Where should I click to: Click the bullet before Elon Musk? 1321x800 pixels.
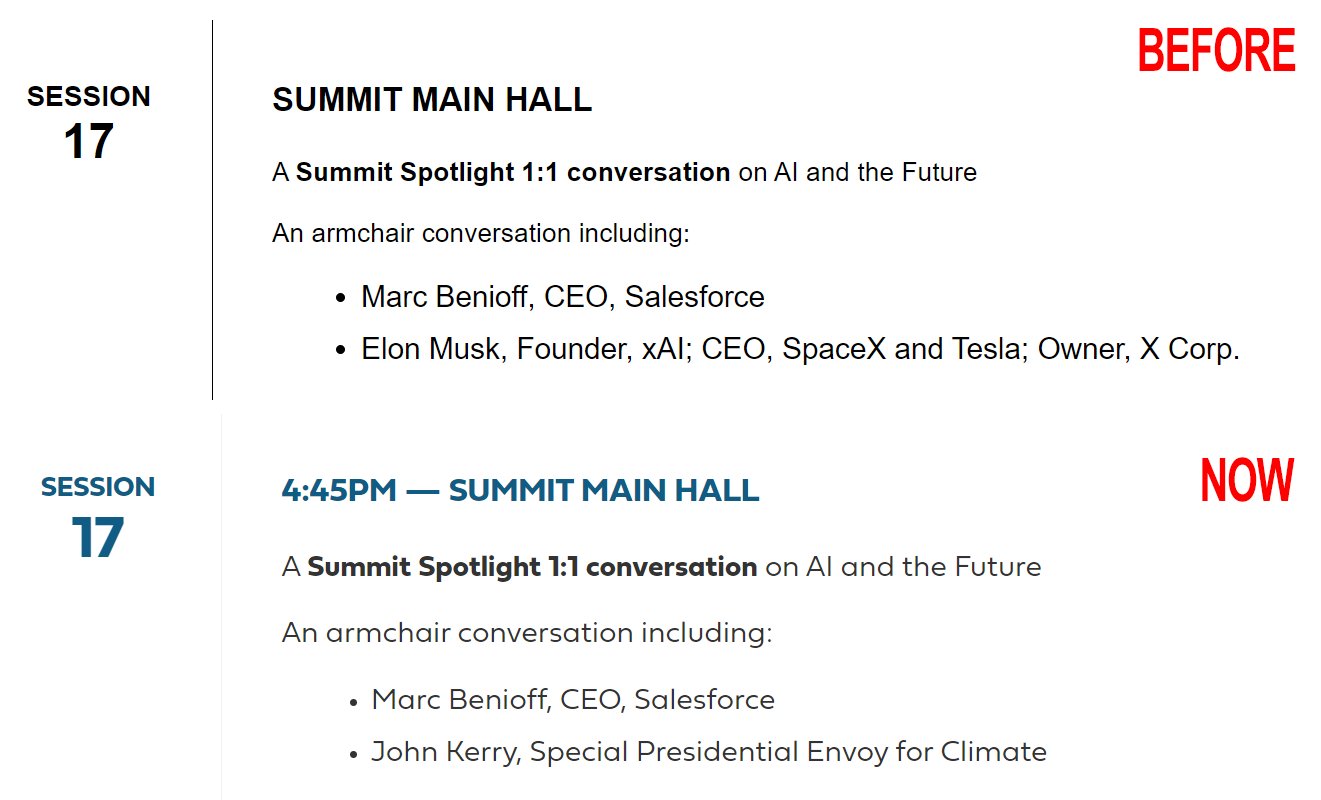click(x=341, y=351)
